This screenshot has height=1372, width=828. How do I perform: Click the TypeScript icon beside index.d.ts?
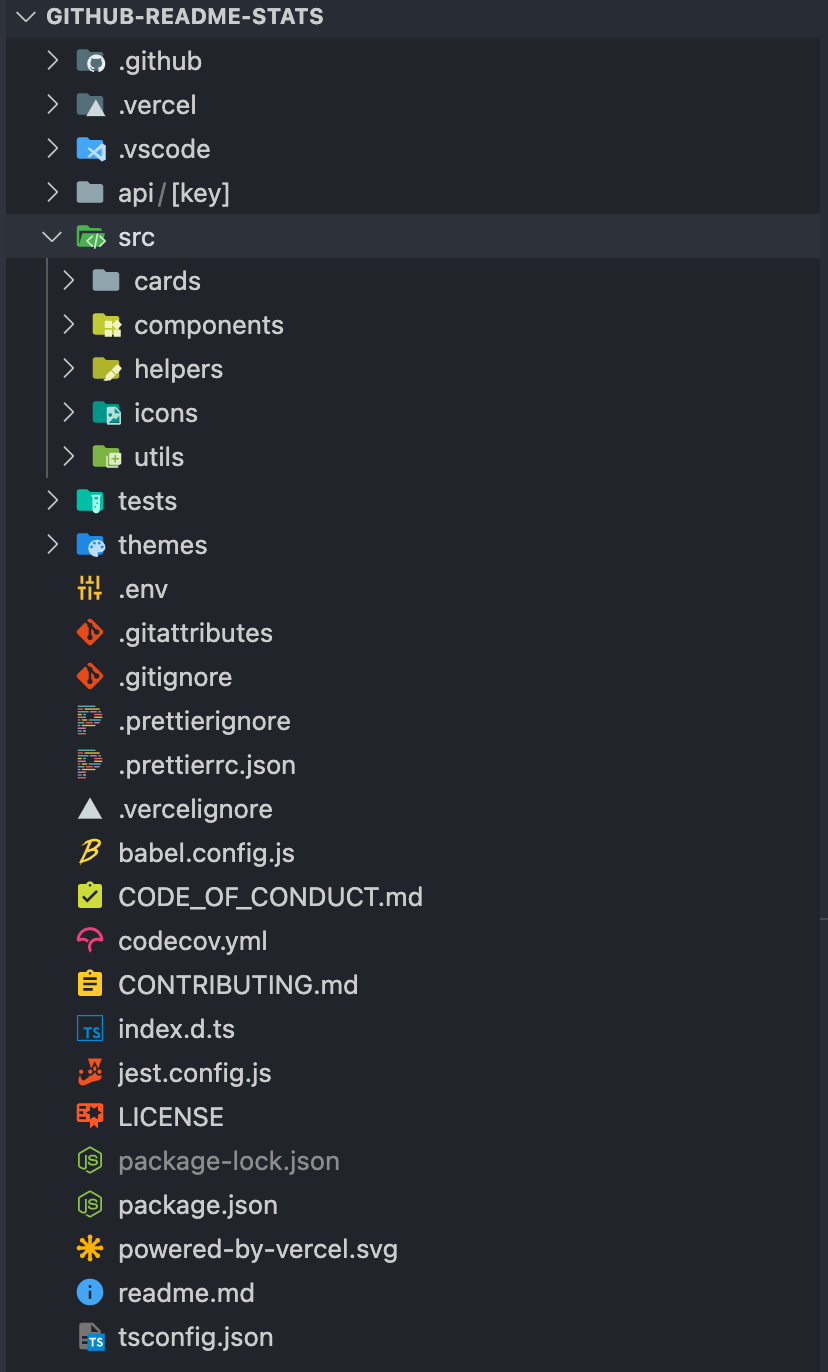tap(90, 1029)
